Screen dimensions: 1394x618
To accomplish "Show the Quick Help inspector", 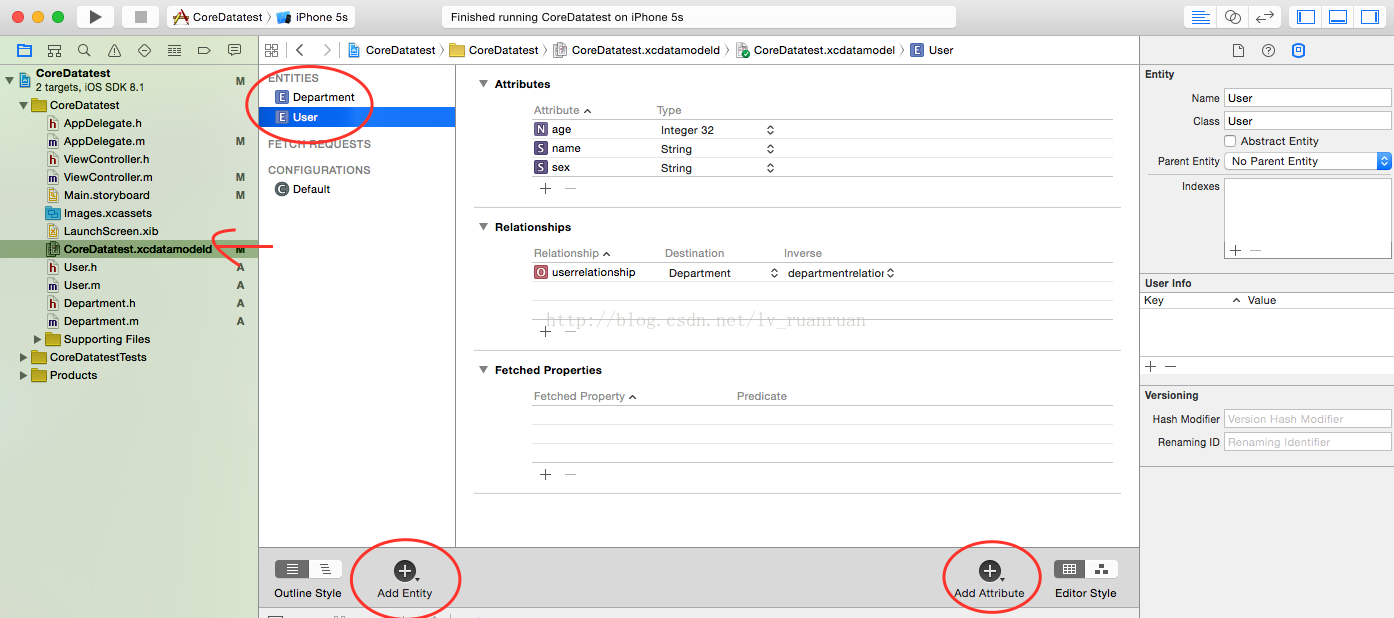I will coord(1268,50).
